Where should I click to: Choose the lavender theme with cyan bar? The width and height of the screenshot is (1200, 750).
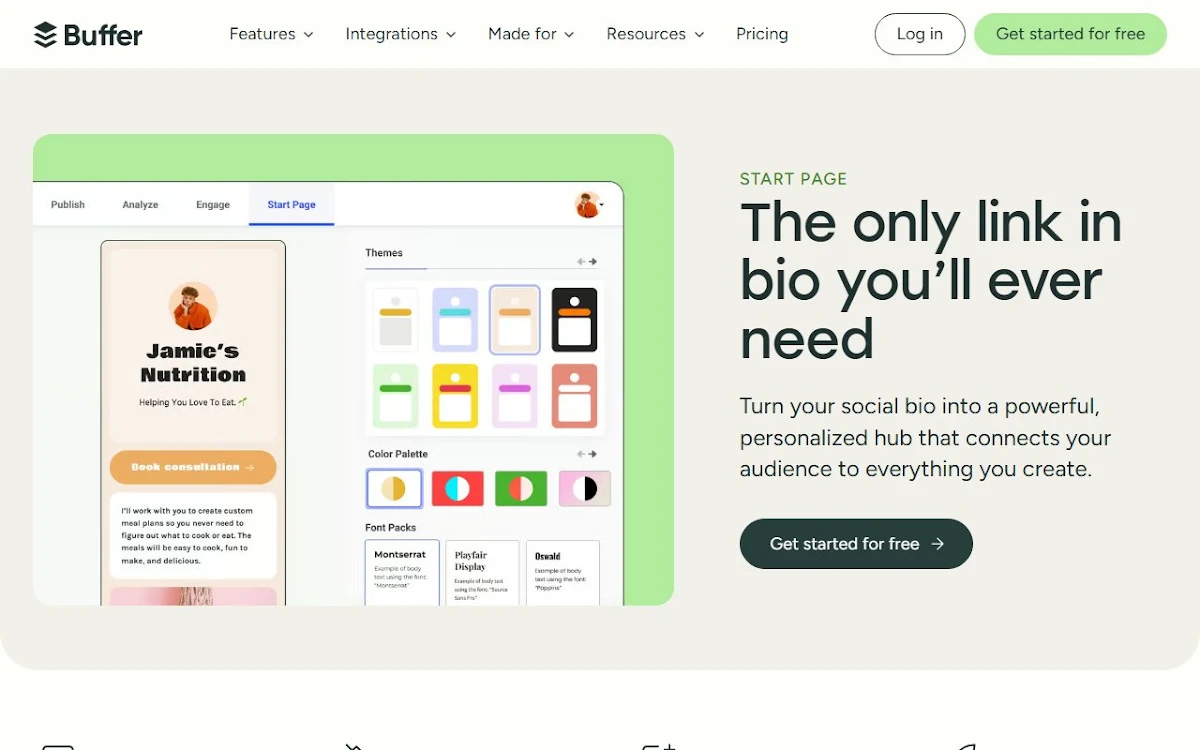pos(455,320)
